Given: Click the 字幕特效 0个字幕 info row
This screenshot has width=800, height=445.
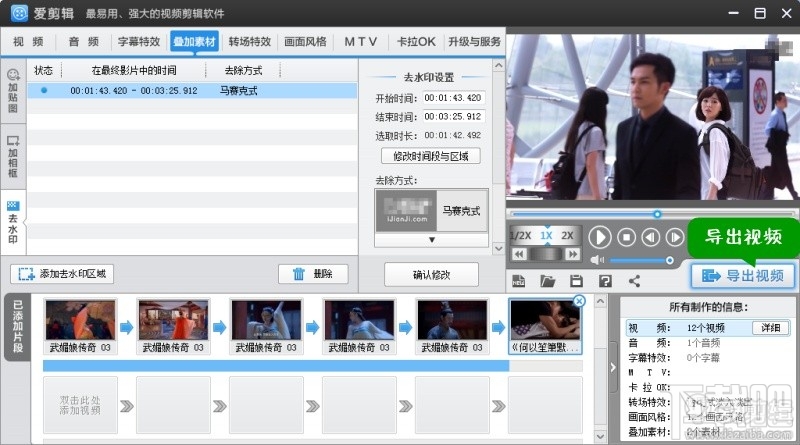Looking at the screenshot, I should pos(708,358).
